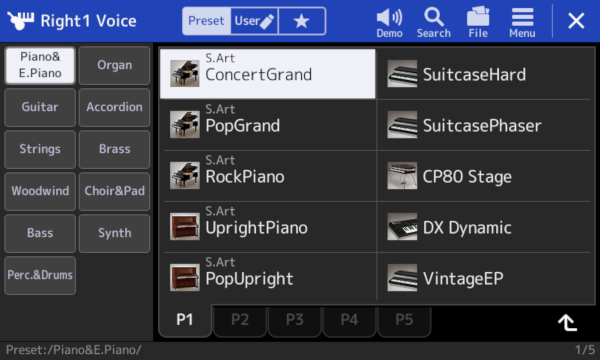This screenshot has height=360, width=600.
Task: Select the Brass category
Action: 114,149
